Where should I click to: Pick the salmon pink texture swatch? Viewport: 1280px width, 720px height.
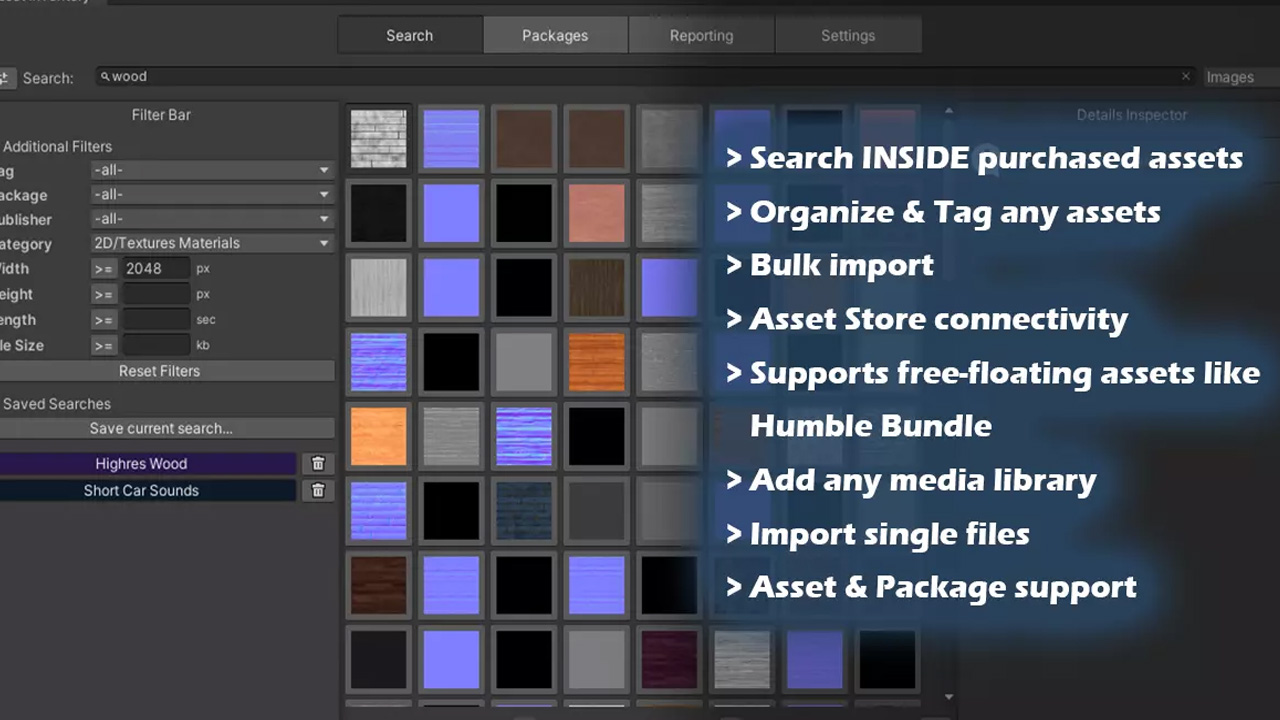tap(596, 212)
